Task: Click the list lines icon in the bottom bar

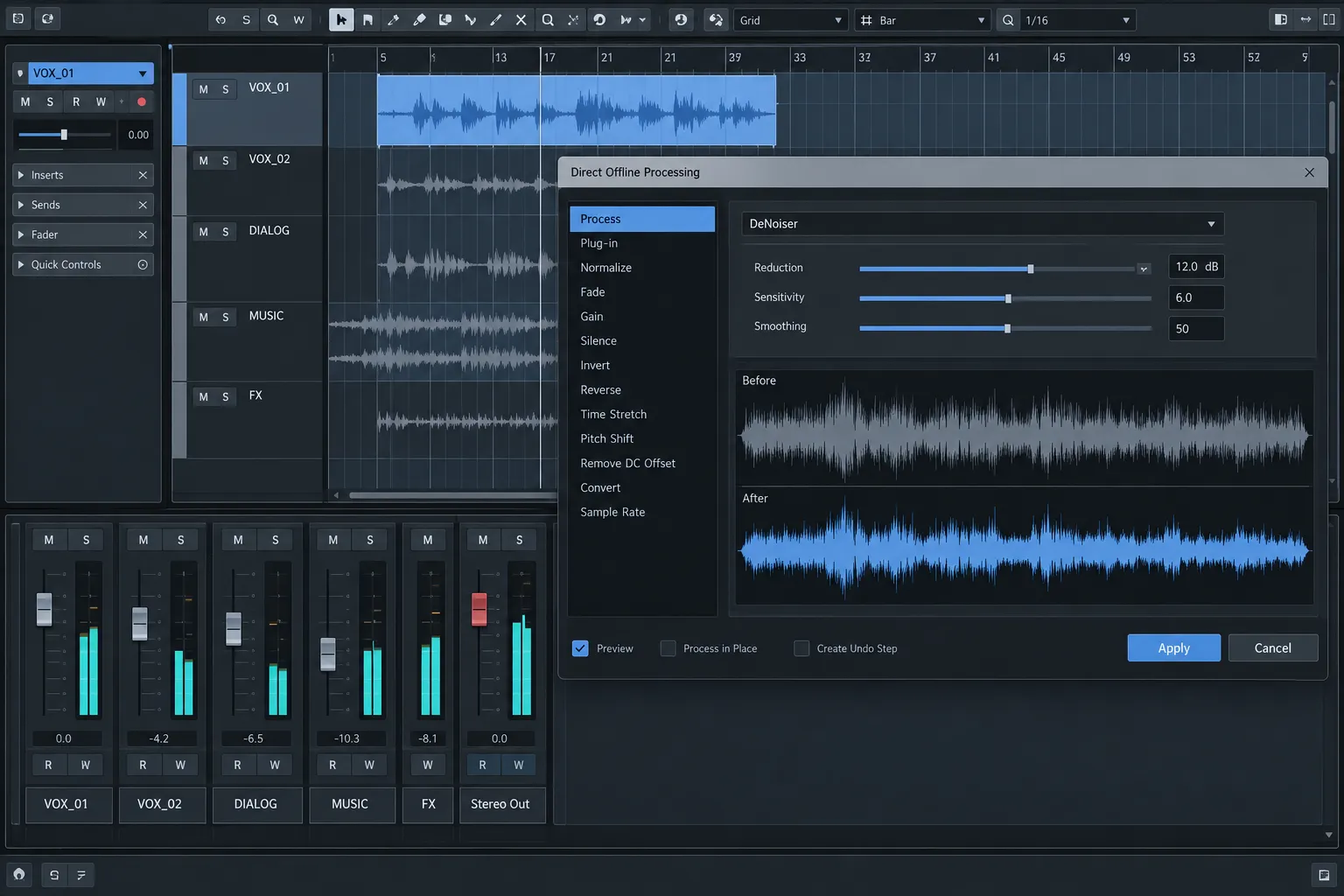Action: point(81,874)
